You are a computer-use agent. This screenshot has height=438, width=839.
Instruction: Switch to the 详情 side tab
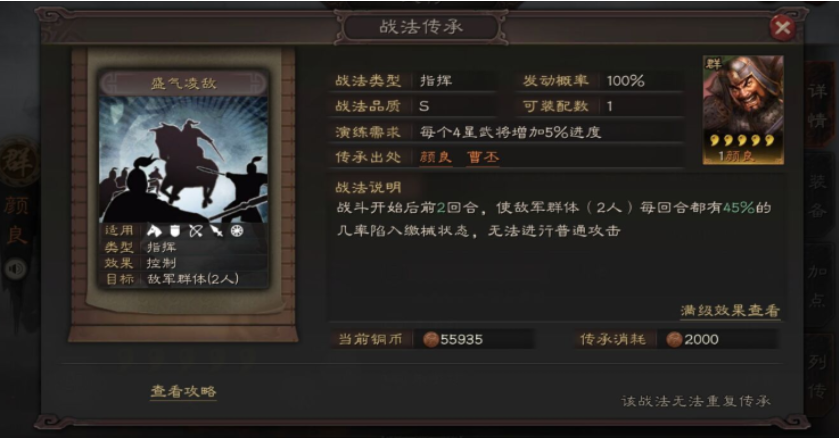[x=817, y=105]
